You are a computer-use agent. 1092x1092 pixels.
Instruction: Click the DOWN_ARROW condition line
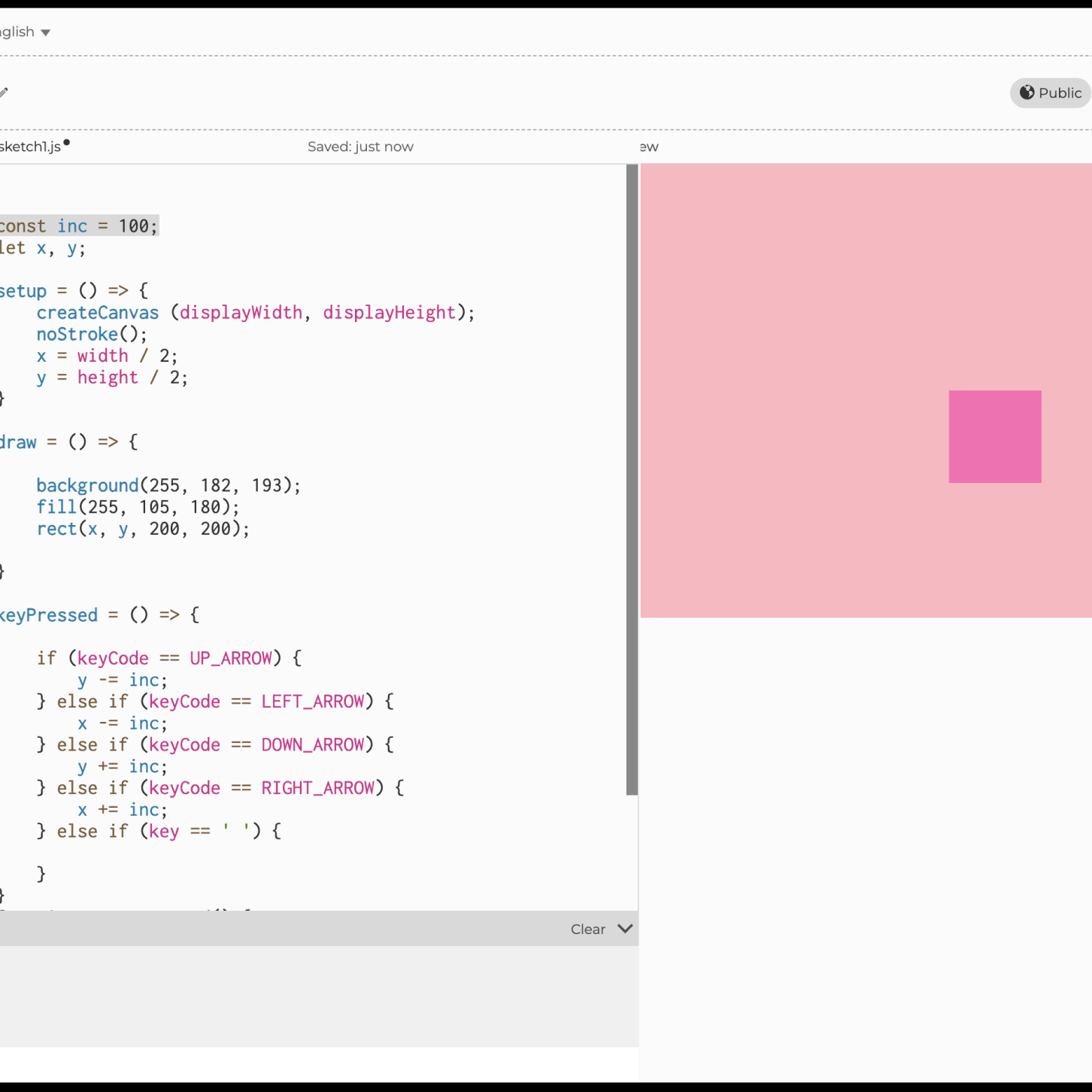(x=215, y=745)
